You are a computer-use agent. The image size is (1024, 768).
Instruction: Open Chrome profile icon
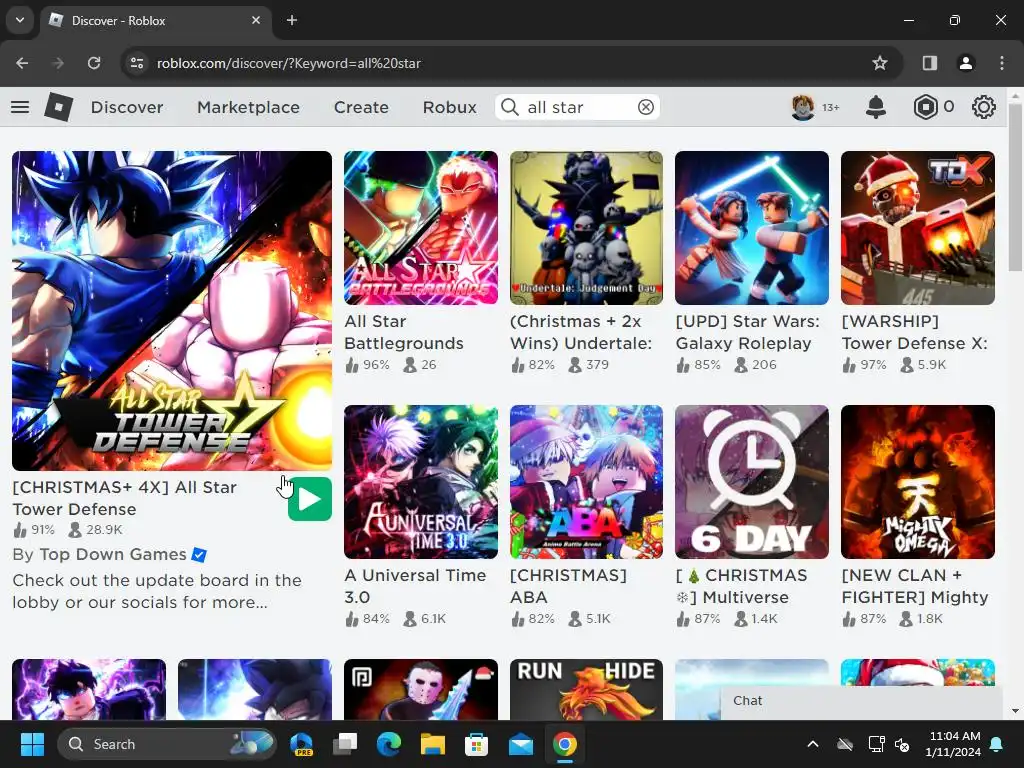click(x=965, y=63)
